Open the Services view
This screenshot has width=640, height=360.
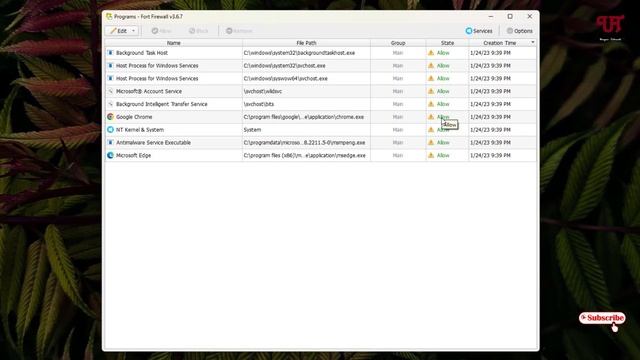click(x=479, y=31)
